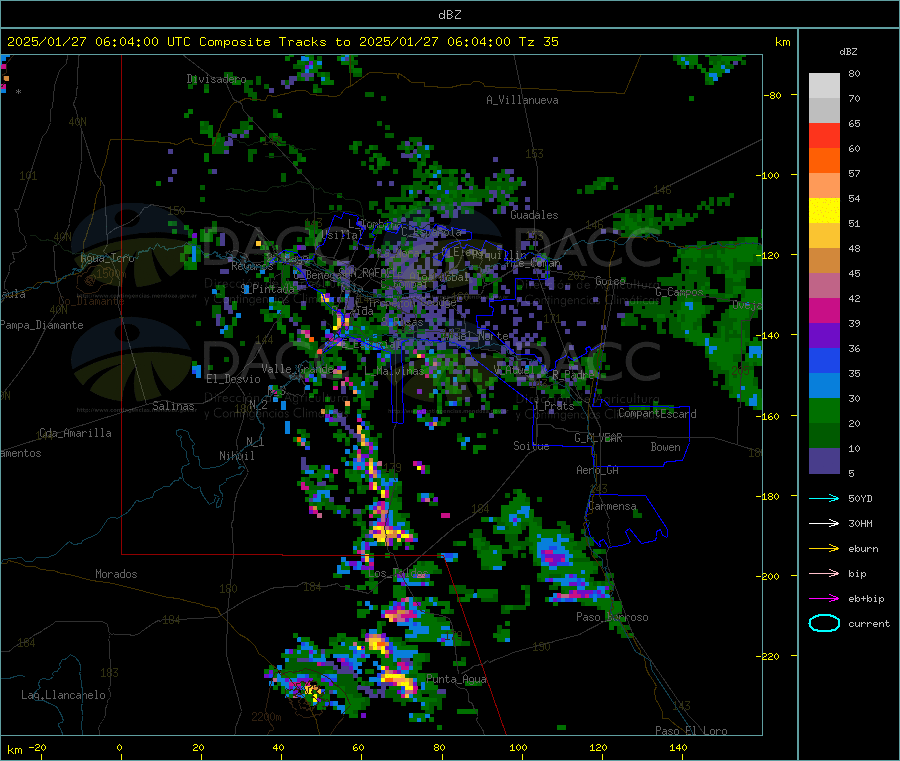Click the white 30HM arrow in legend

pyautogui.click(x=824, y=523)
